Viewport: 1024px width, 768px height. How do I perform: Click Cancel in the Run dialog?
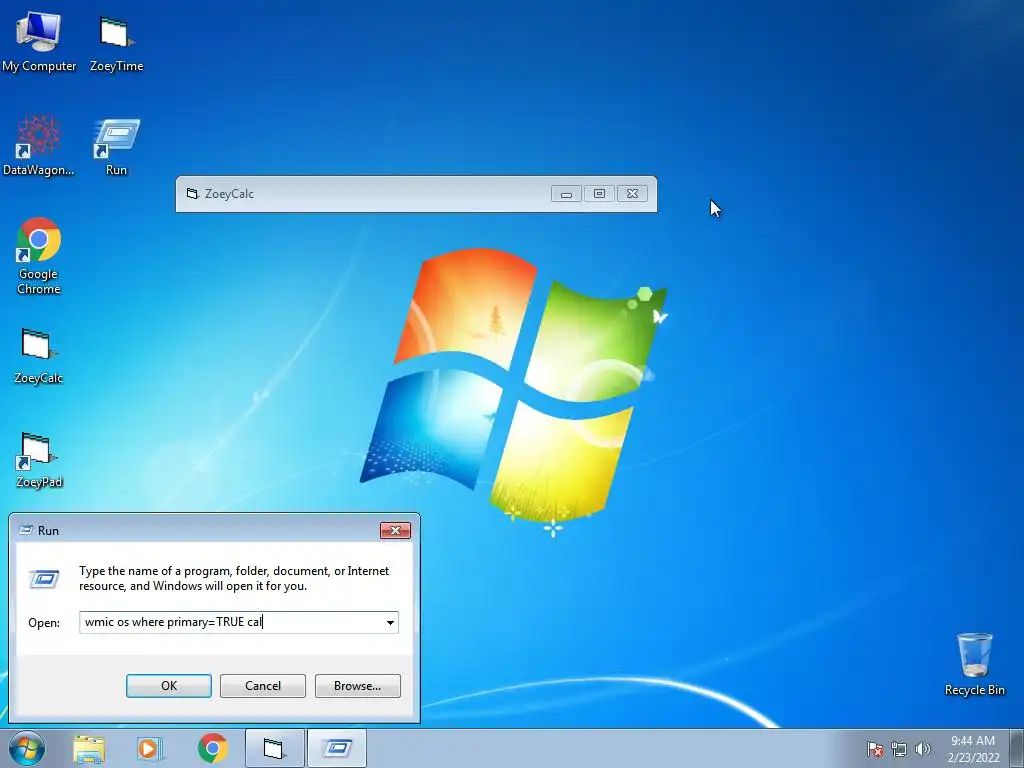pos(263,686)
